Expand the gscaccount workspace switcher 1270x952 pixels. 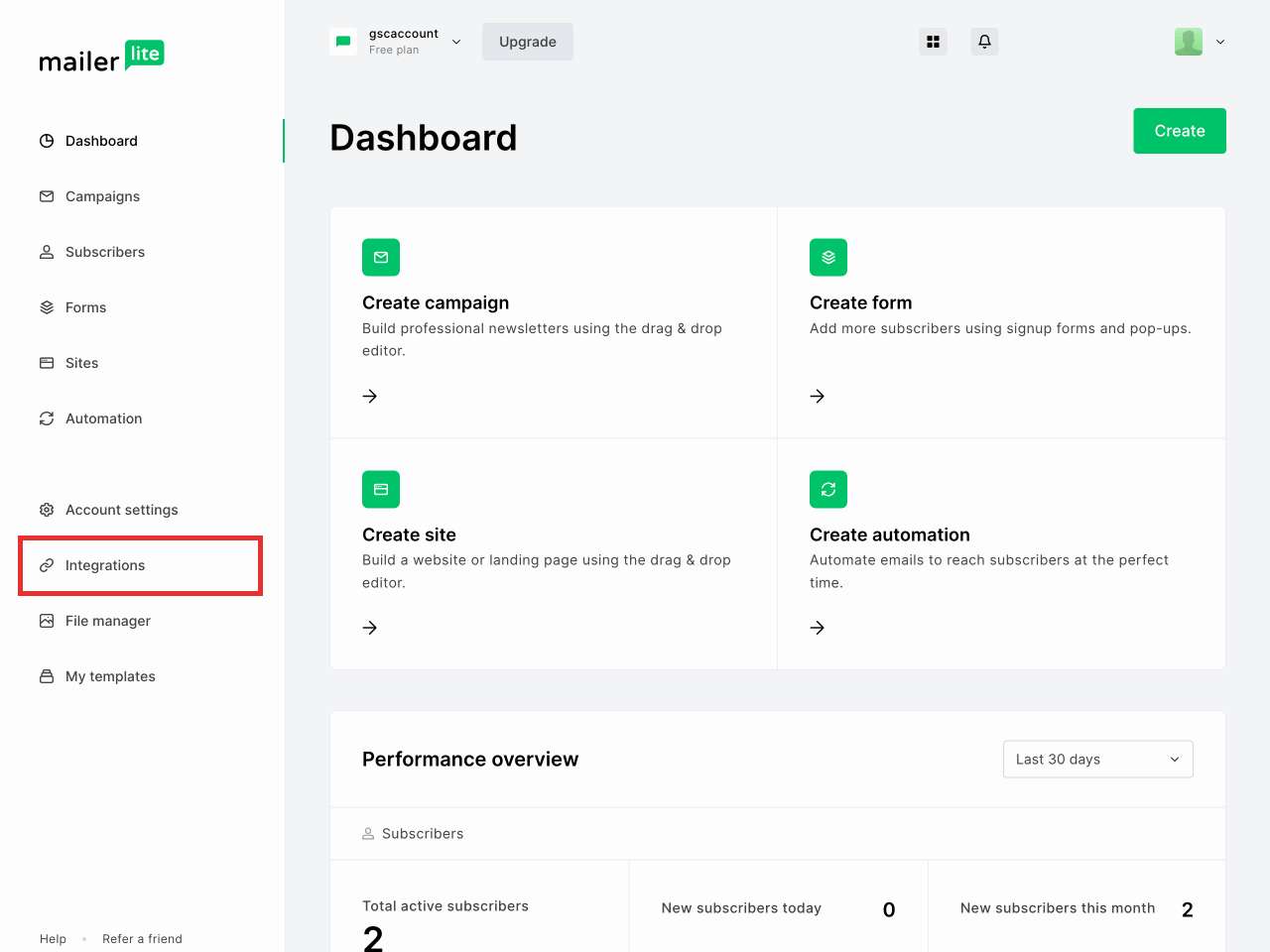coord(455,42)
